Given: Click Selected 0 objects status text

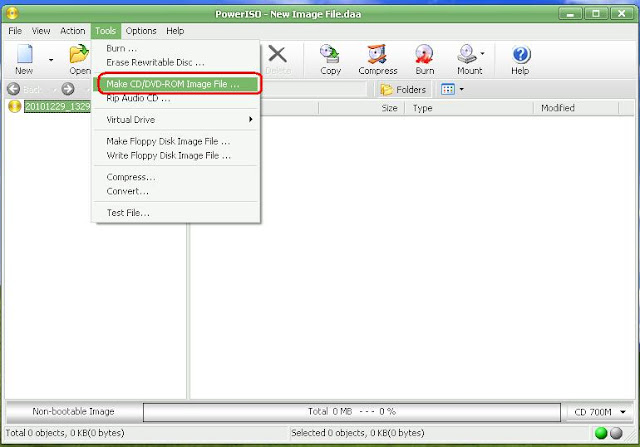Looking at the screenshot, I should click(358, 433).
